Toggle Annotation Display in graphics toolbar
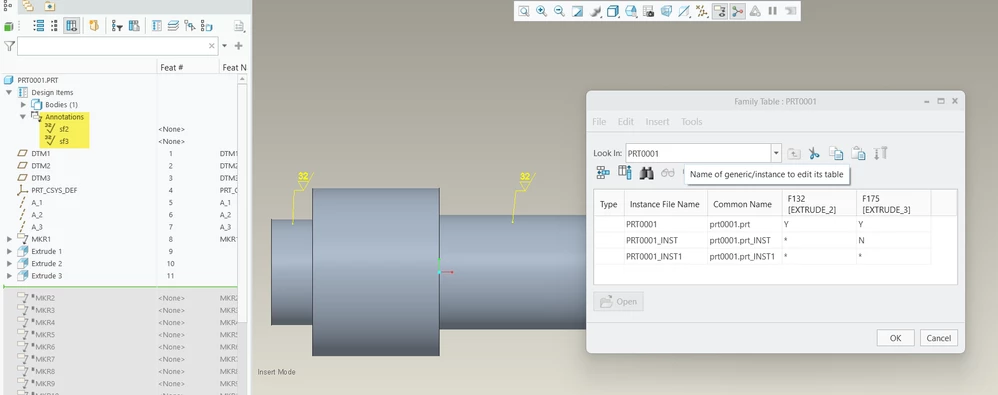 (x=720, y=11)
